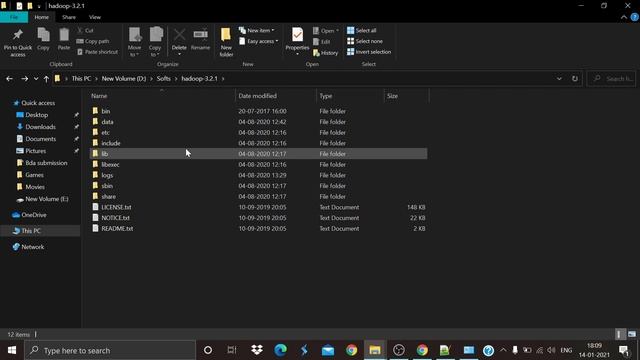Click Select all

[x=362, y=31]
